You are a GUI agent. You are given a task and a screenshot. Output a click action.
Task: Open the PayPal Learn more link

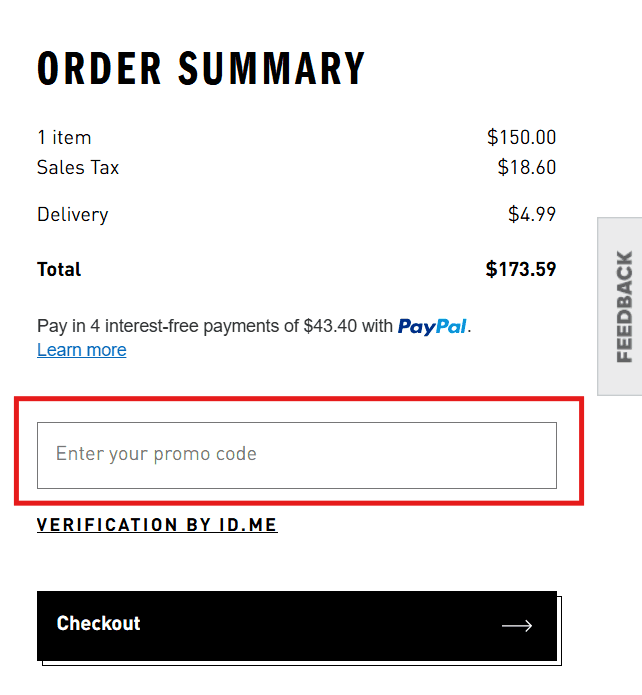point(81,350)
